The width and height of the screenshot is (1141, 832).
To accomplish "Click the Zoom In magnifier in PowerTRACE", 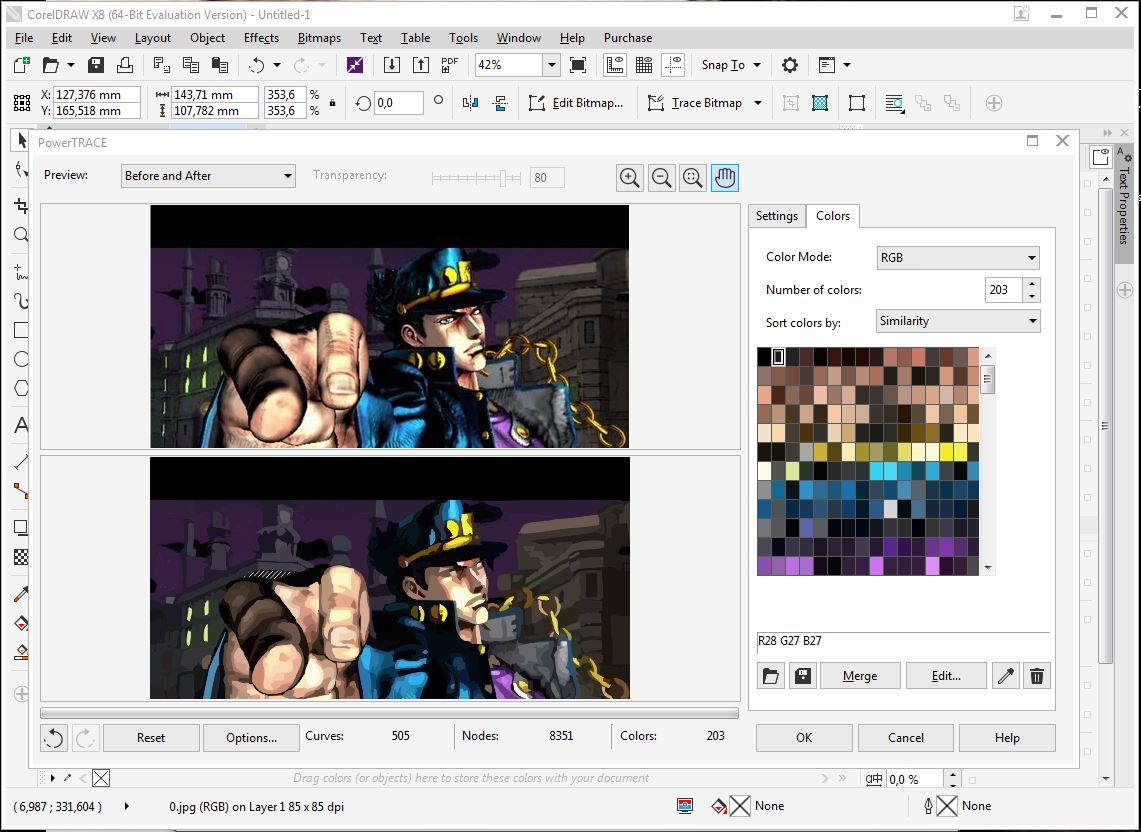I will tap(629, 177).
